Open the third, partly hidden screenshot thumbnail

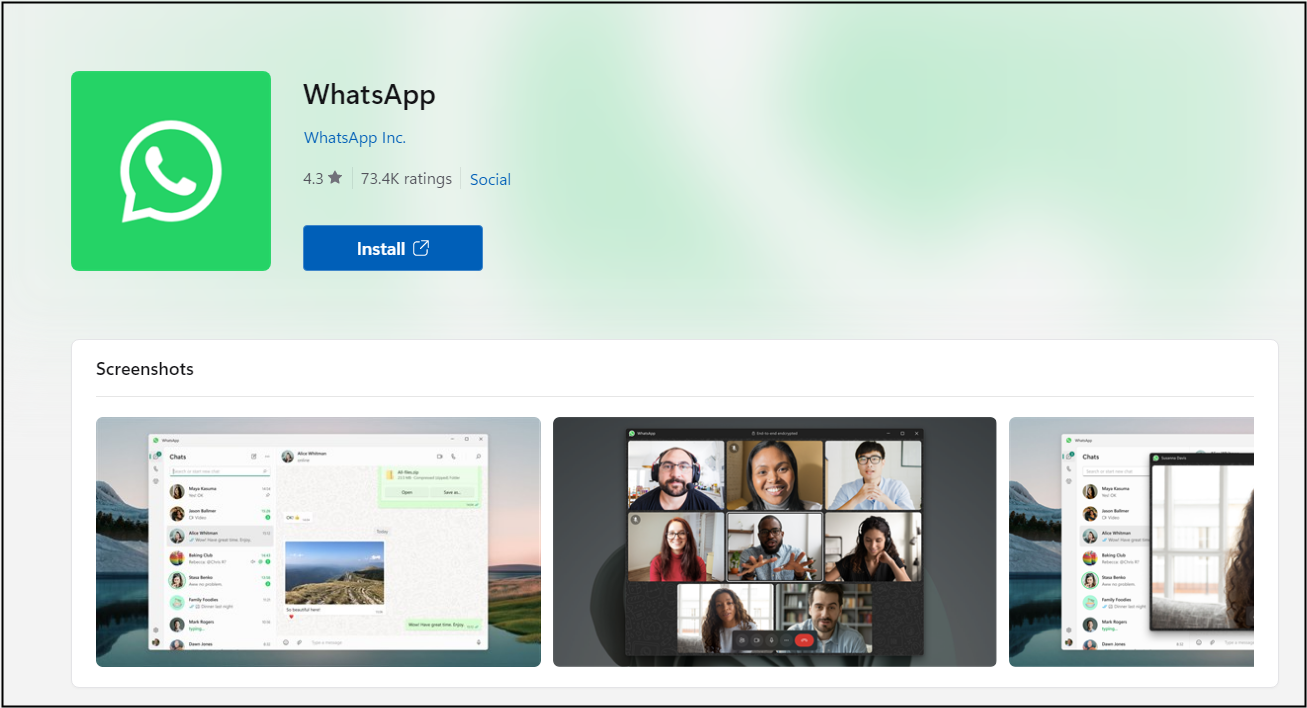[1131, 542]
